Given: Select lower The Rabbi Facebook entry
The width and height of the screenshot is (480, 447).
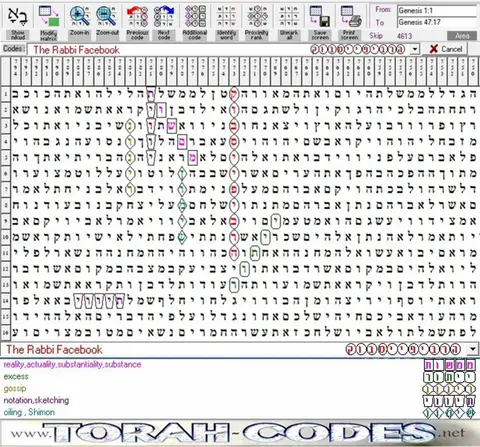Looking at the screenshot, I should pos(54,349).
